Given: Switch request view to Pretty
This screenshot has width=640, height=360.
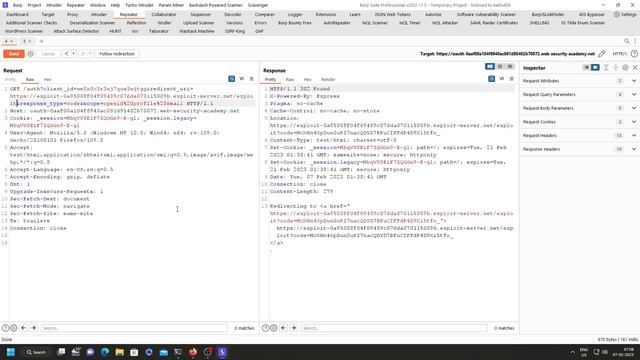Looking at the screenshot, I should tap(10, 79).
